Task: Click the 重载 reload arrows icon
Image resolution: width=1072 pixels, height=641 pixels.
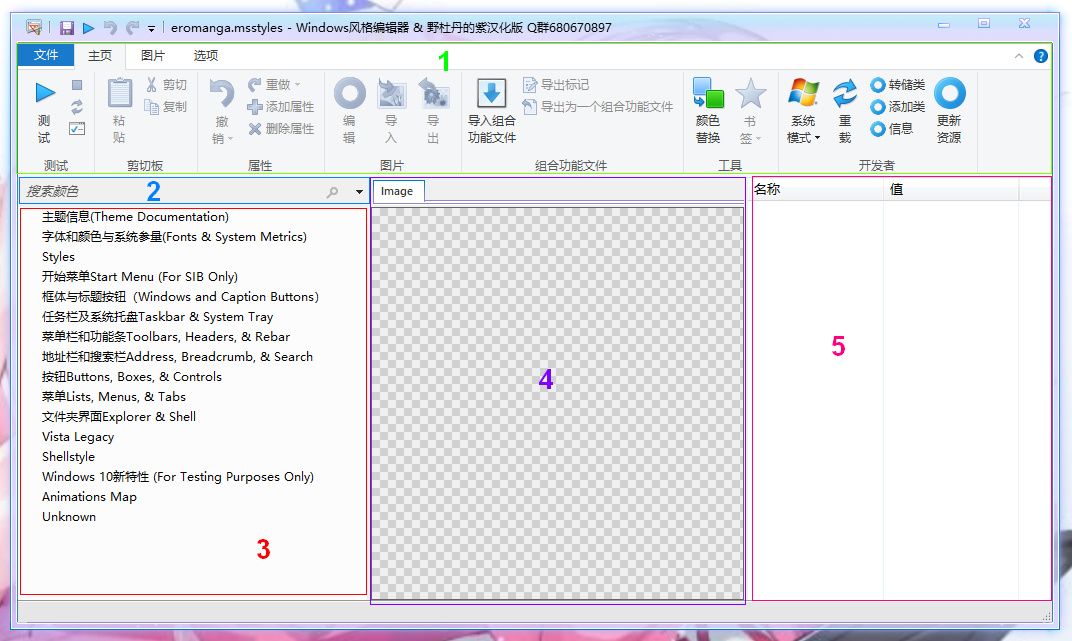Action: click(x=845, y=93)
